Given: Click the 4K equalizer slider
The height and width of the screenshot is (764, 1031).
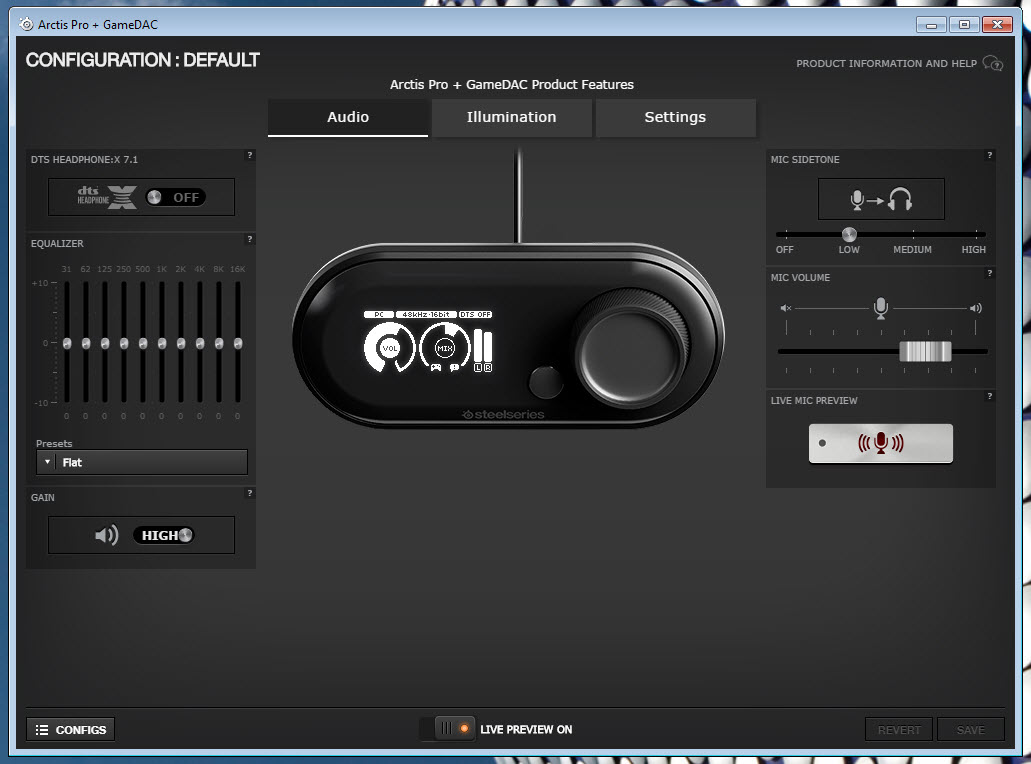Looking at the screenshot, I should tap(200, 343).
